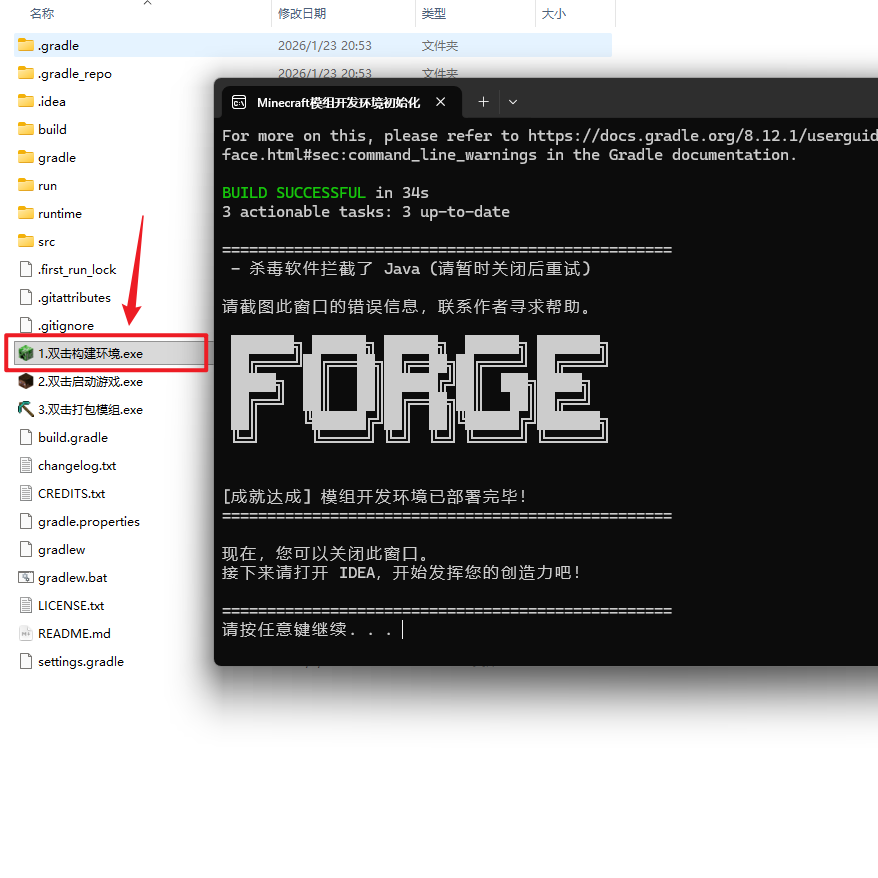This screenshot has width=878, height=878.
Task: Open the terminal profile dropdown chevron
Action: (x=512, y=102)
